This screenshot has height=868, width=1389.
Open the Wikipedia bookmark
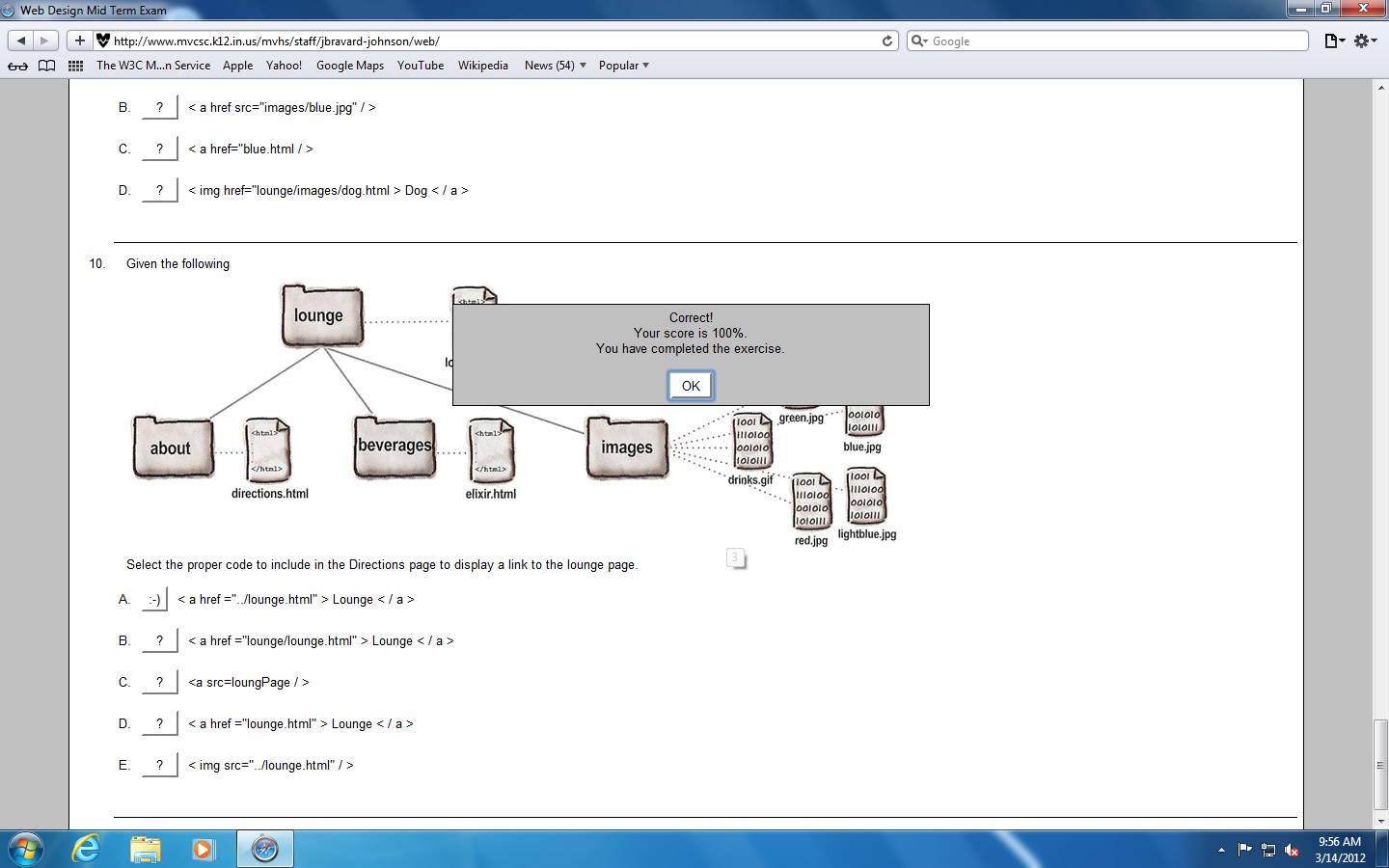click(x=482, y=66)
